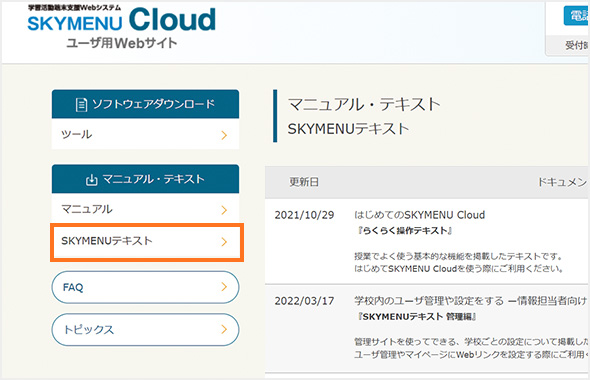Open the トピックス page button
Viewport: 590px width, 380px height.
(x=145, y=330)
